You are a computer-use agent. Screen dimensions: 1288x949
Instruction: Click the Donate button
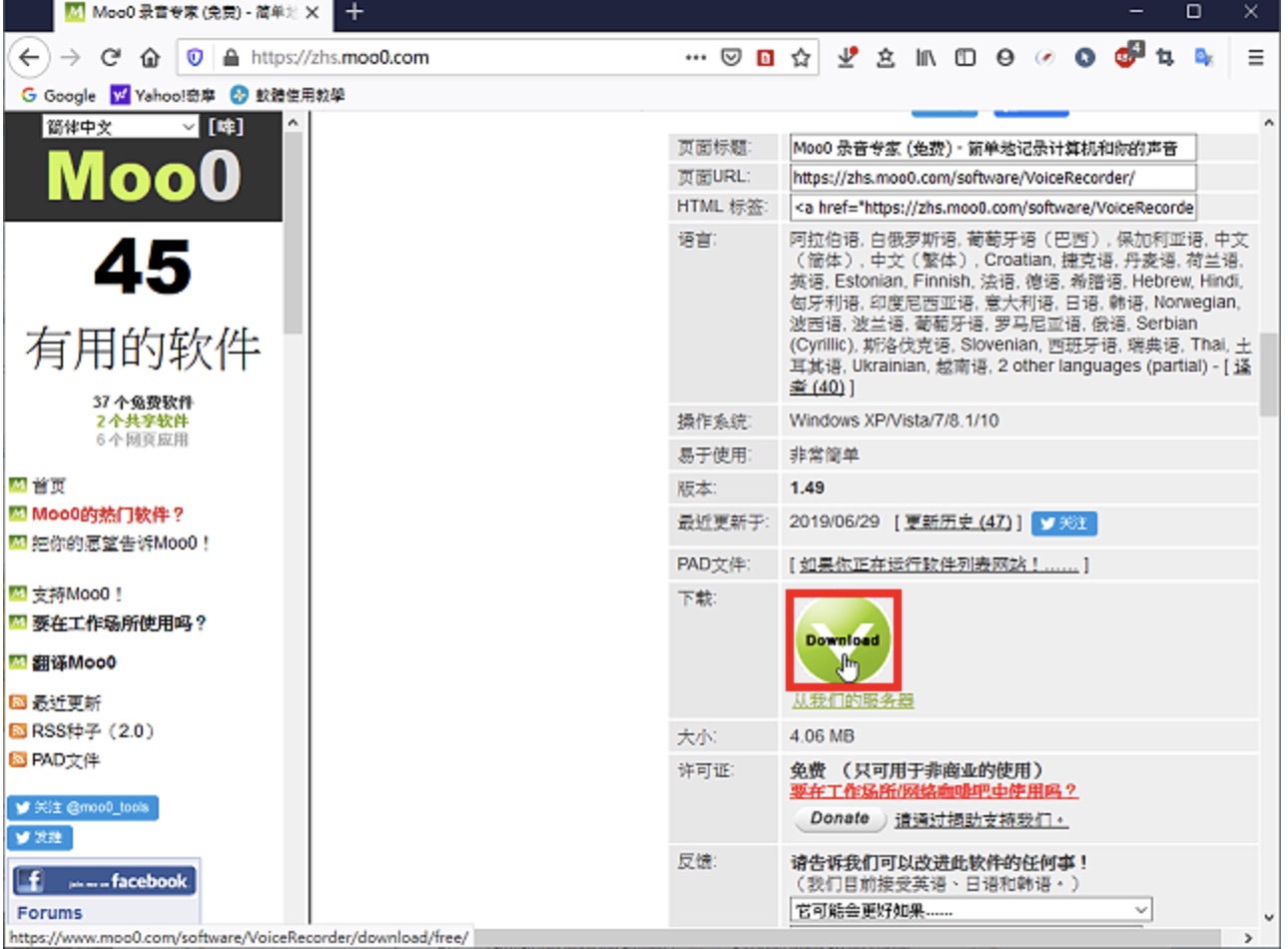point(840,819)
